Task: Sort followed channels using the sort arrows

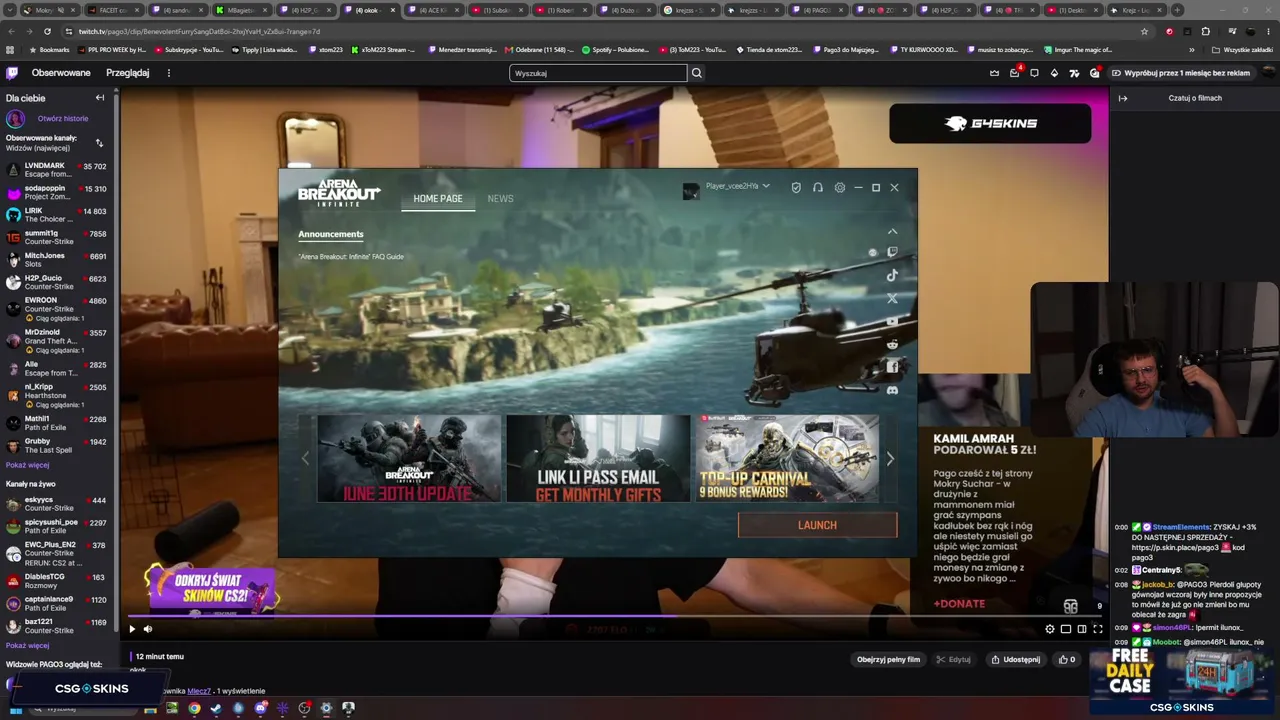Action: [x=99, y=143]
